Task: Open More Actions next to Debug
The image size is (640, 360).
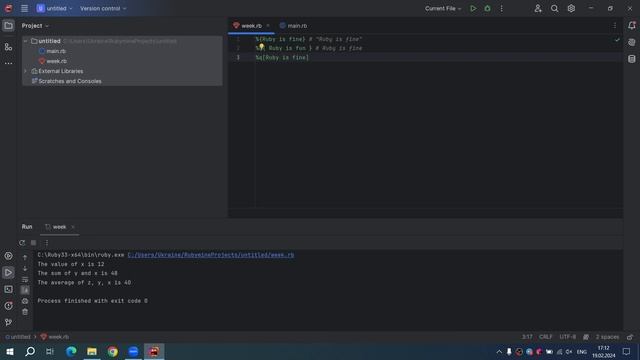Action: 502,8
